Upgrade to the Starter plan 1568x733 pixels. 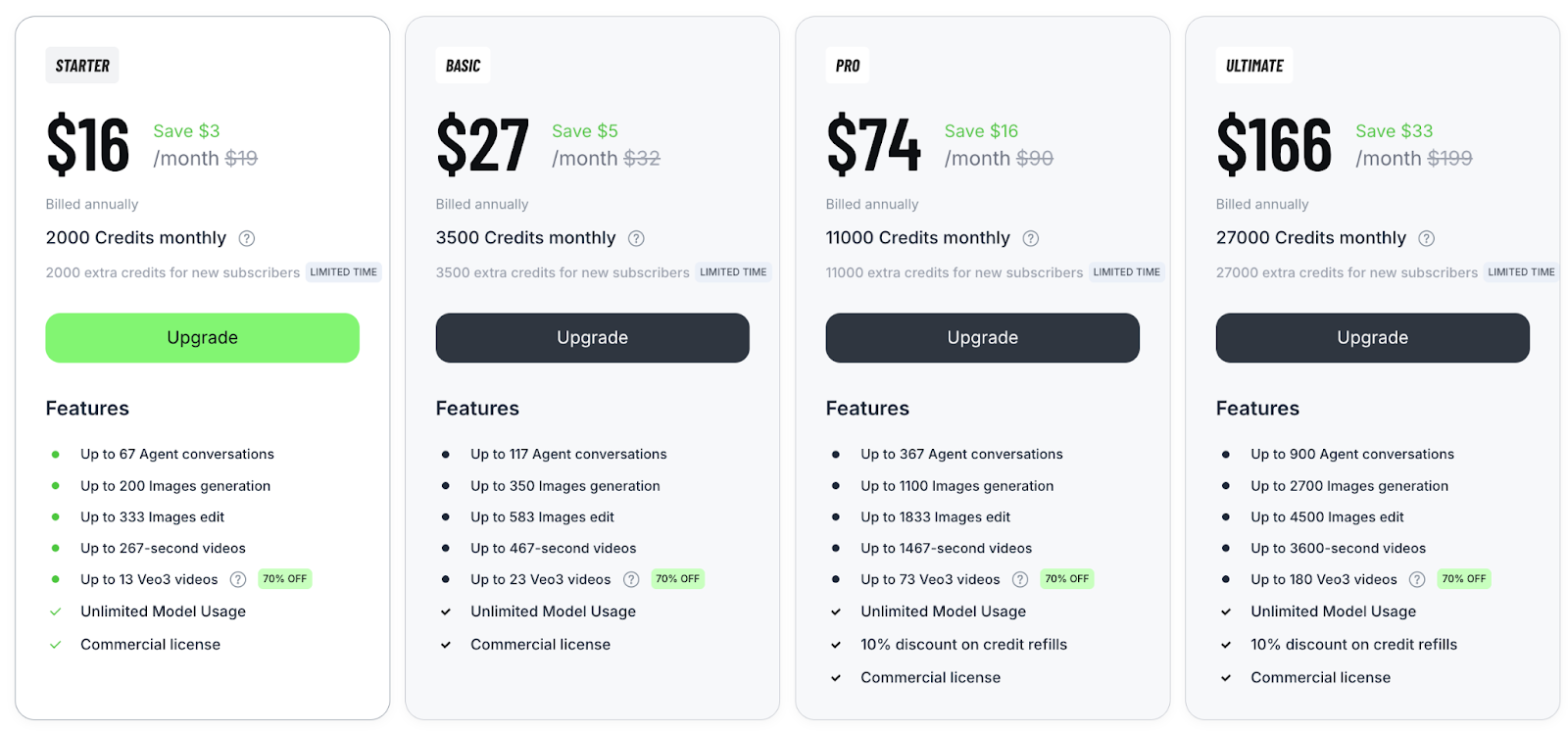coord(202,338)
